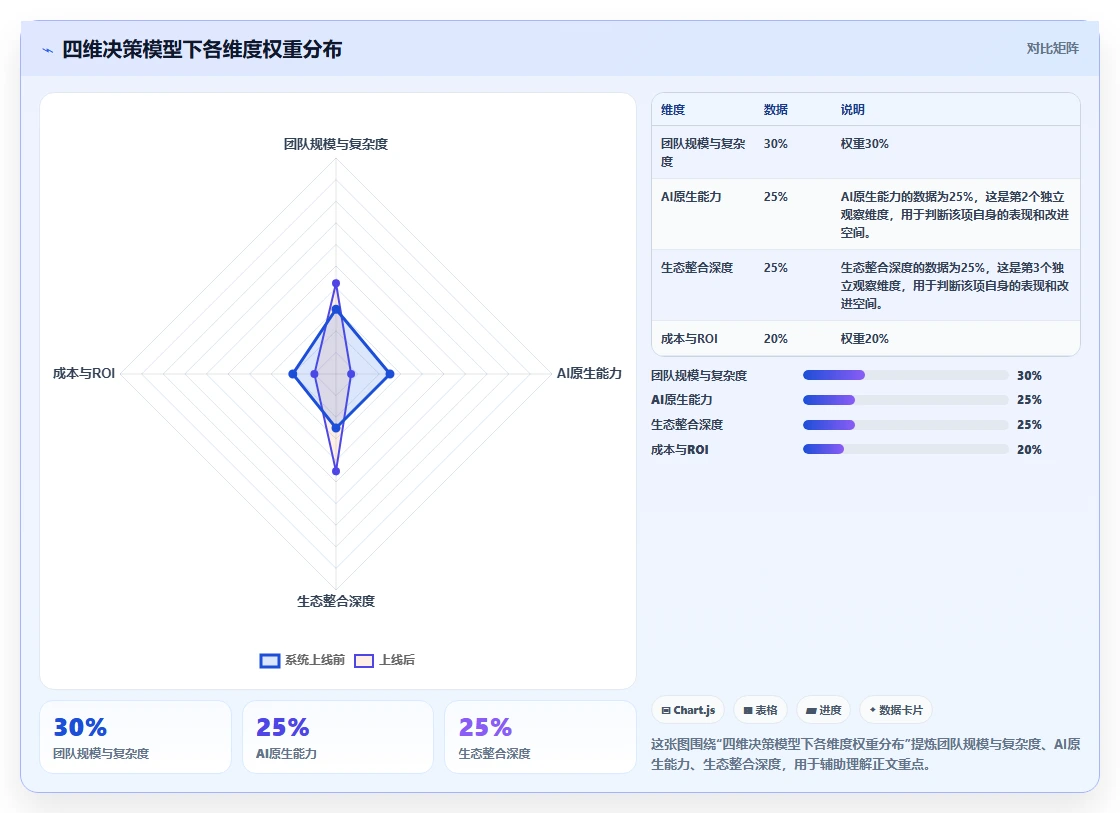The height and width of the screenshot is (813, 1120).
Task: Click radar axis label 成本与ROI
Action: click(84, 373)
